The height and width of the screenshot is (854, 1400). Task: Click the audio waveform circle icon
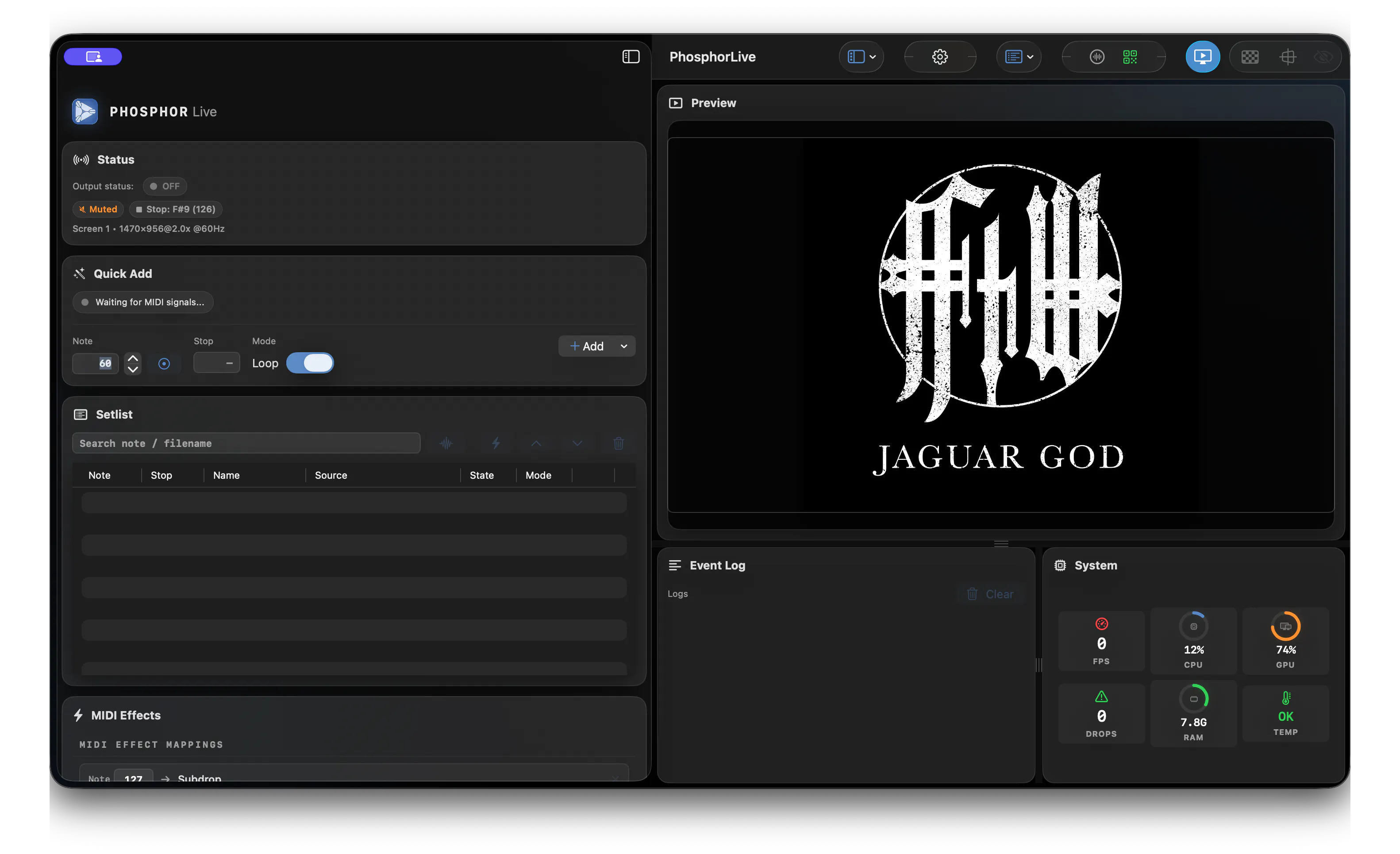(1096, 57)
